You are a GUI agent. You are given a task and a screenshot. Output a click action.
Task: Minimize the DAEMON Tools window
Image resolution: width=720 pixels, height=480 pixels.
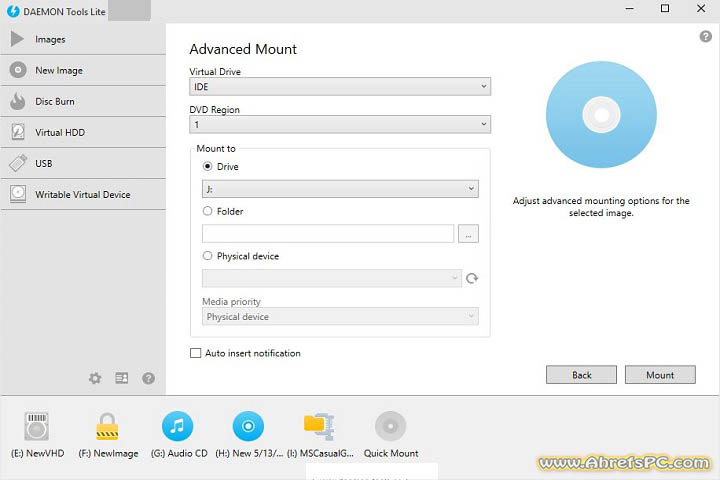coord(630,8)
